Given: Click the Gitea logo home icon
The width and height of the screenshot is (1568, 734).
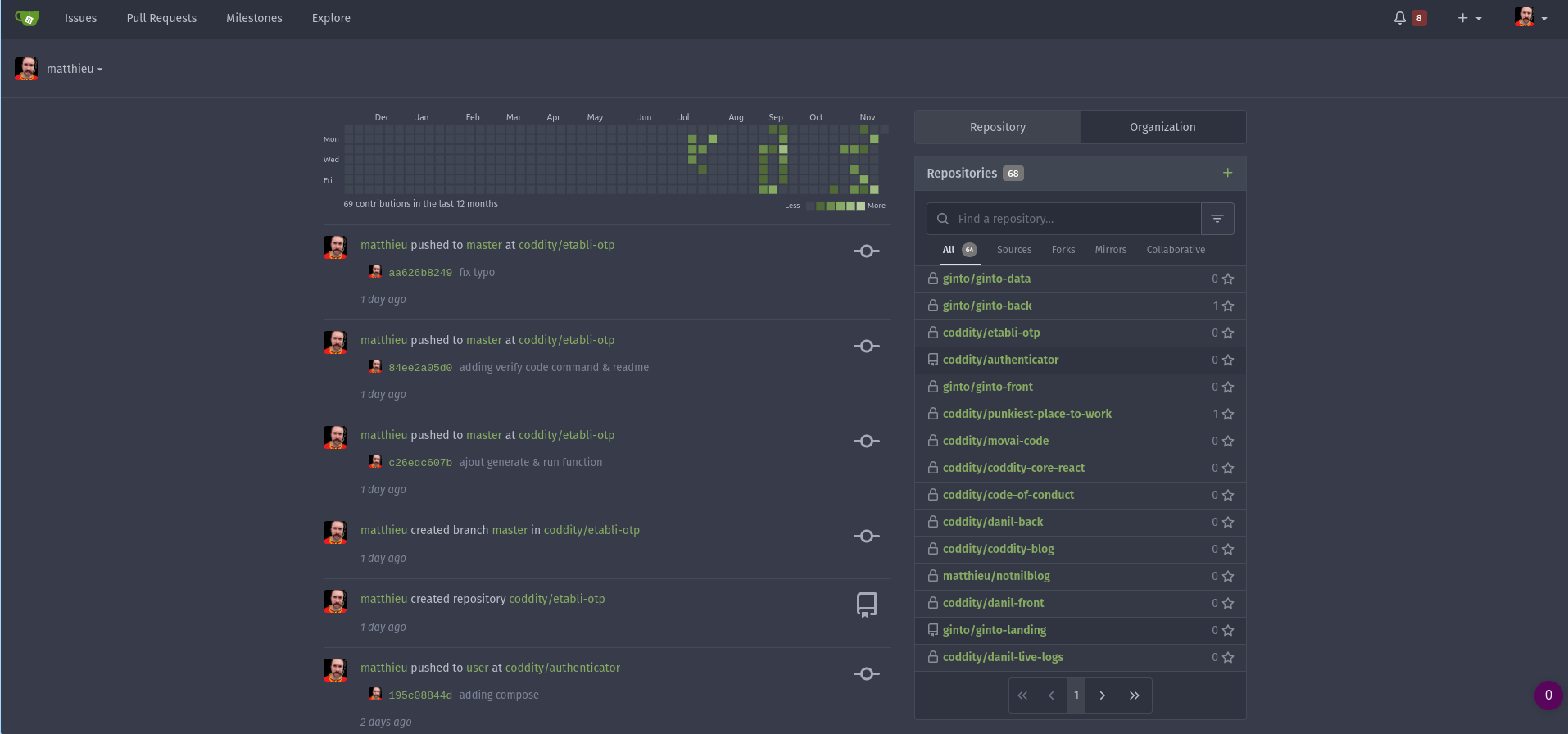Looking at the screenshot, I should point(27,18).
